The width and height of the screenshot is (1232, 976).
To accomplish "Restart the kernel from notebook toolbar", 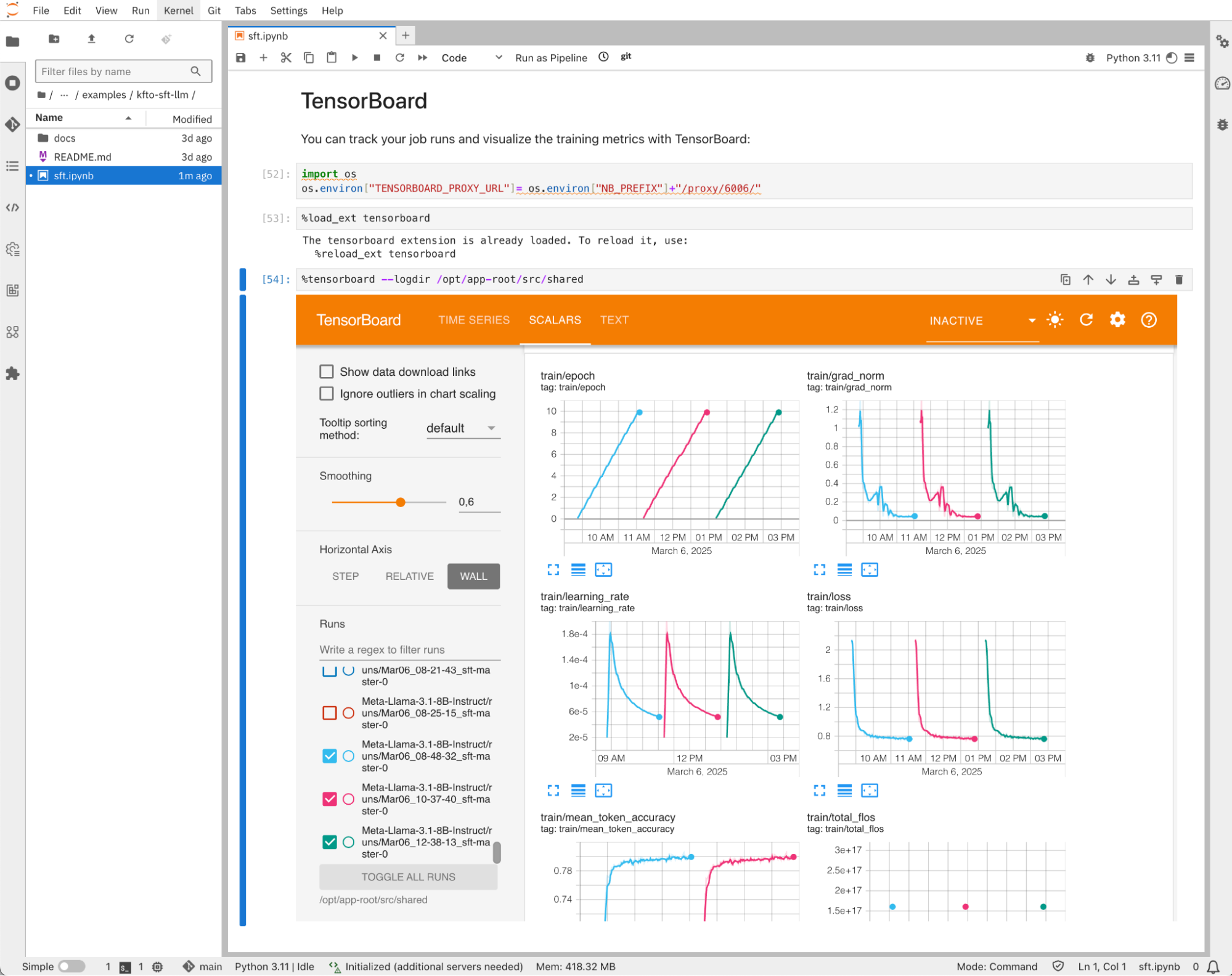I will click(399, 57).
